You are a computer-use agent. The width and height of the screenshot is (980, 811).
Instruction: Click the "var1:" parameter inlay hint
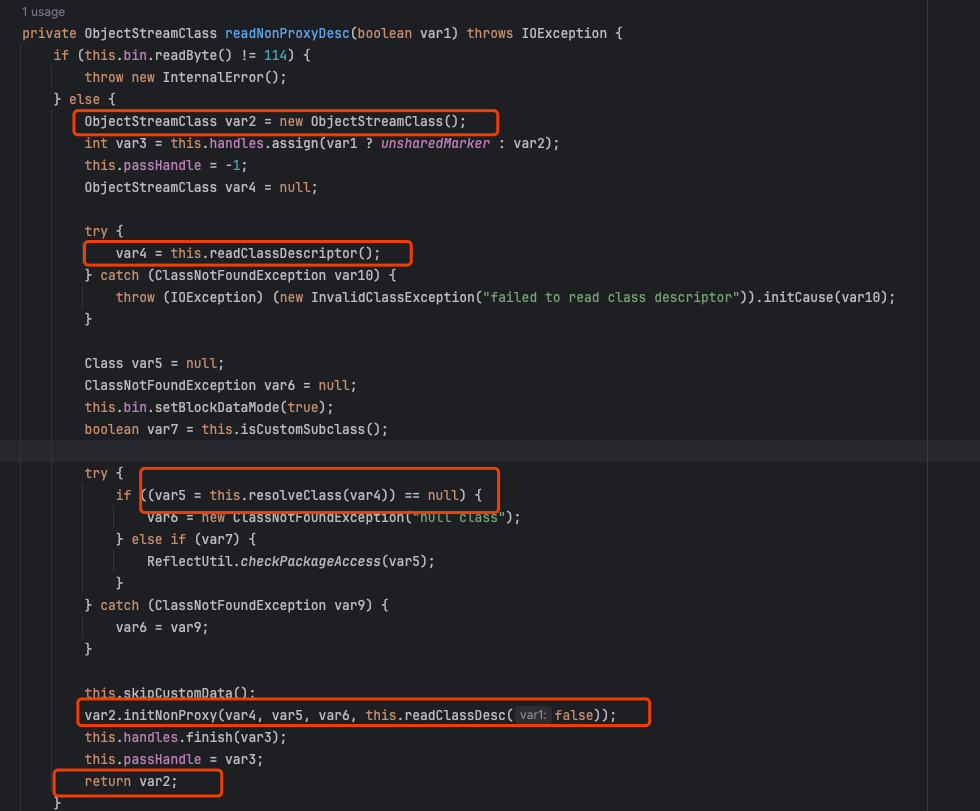(535, 715)
